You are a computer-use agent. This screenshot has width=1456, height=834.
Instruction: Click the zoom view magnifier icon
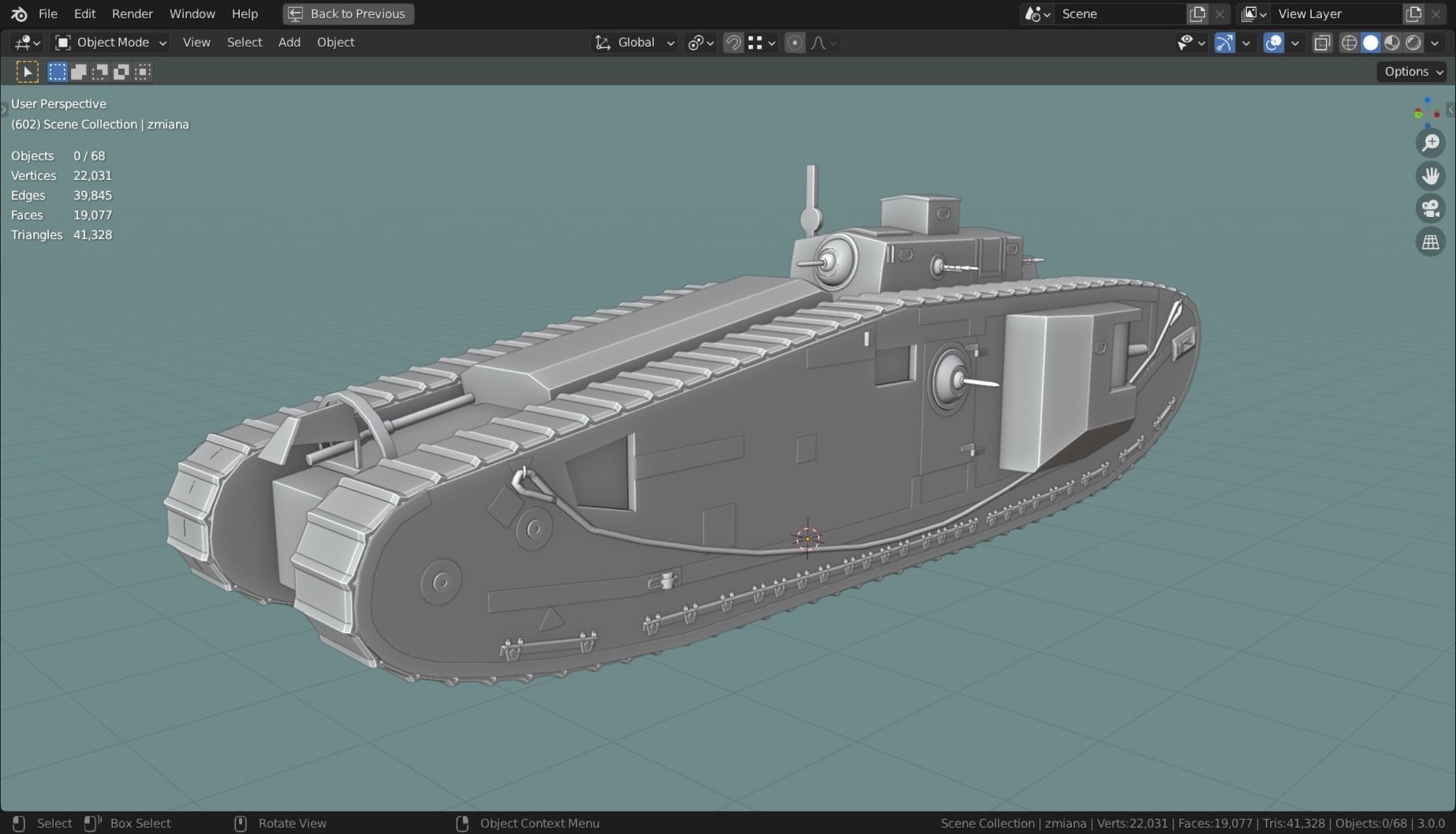pyautogui.click(x=1430, y=143)
